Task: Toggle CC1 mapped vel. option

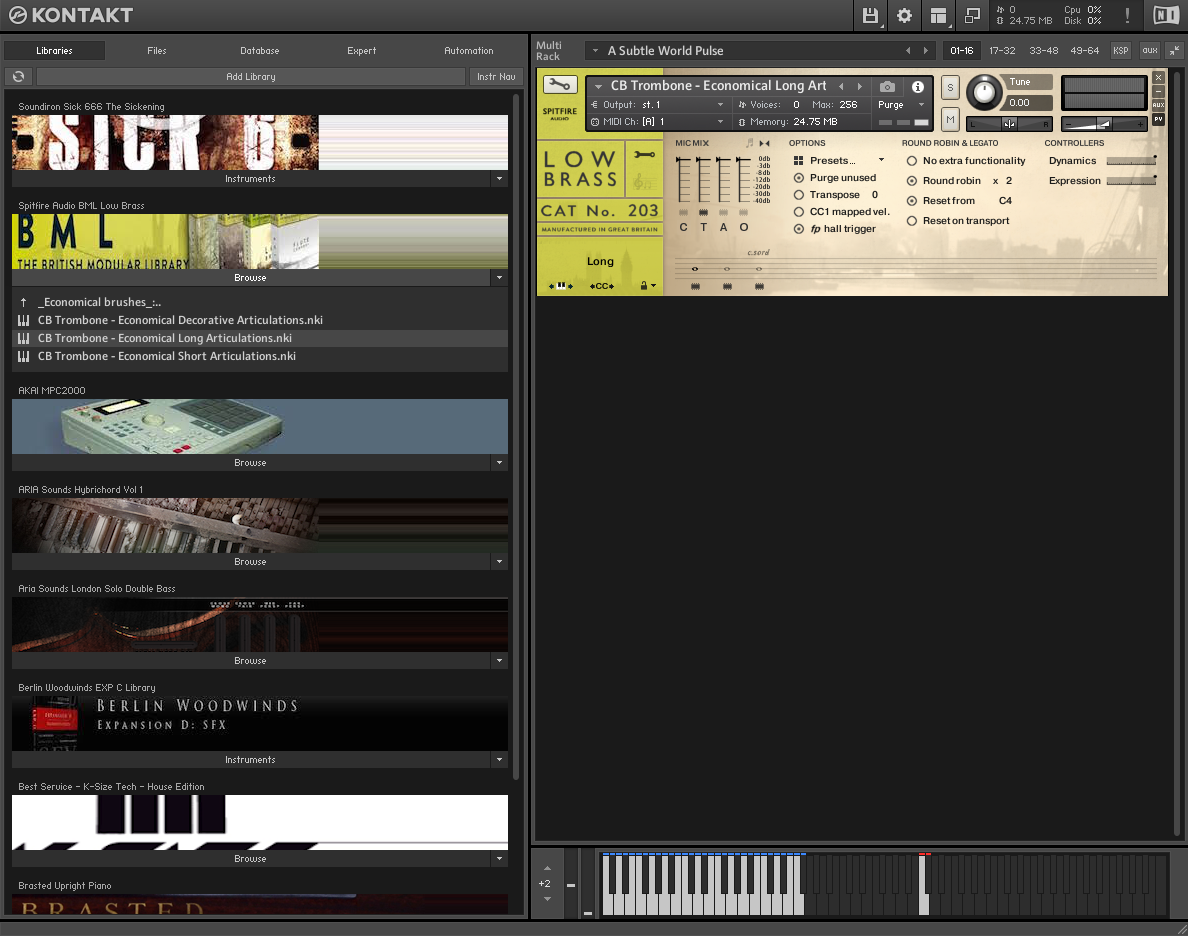Action: (x=799, y=211)
